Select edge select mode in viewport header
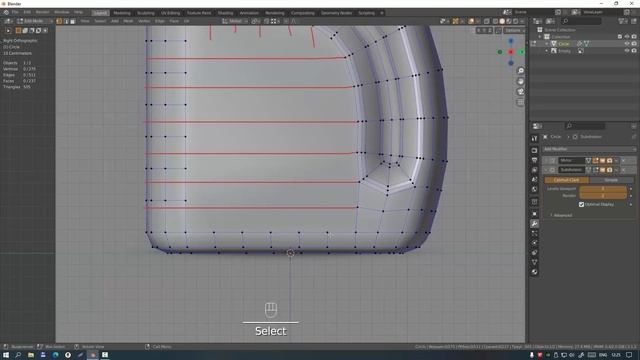Image resolution: width=640 pixels, height=360 pixels. click(x=66, y=21)
